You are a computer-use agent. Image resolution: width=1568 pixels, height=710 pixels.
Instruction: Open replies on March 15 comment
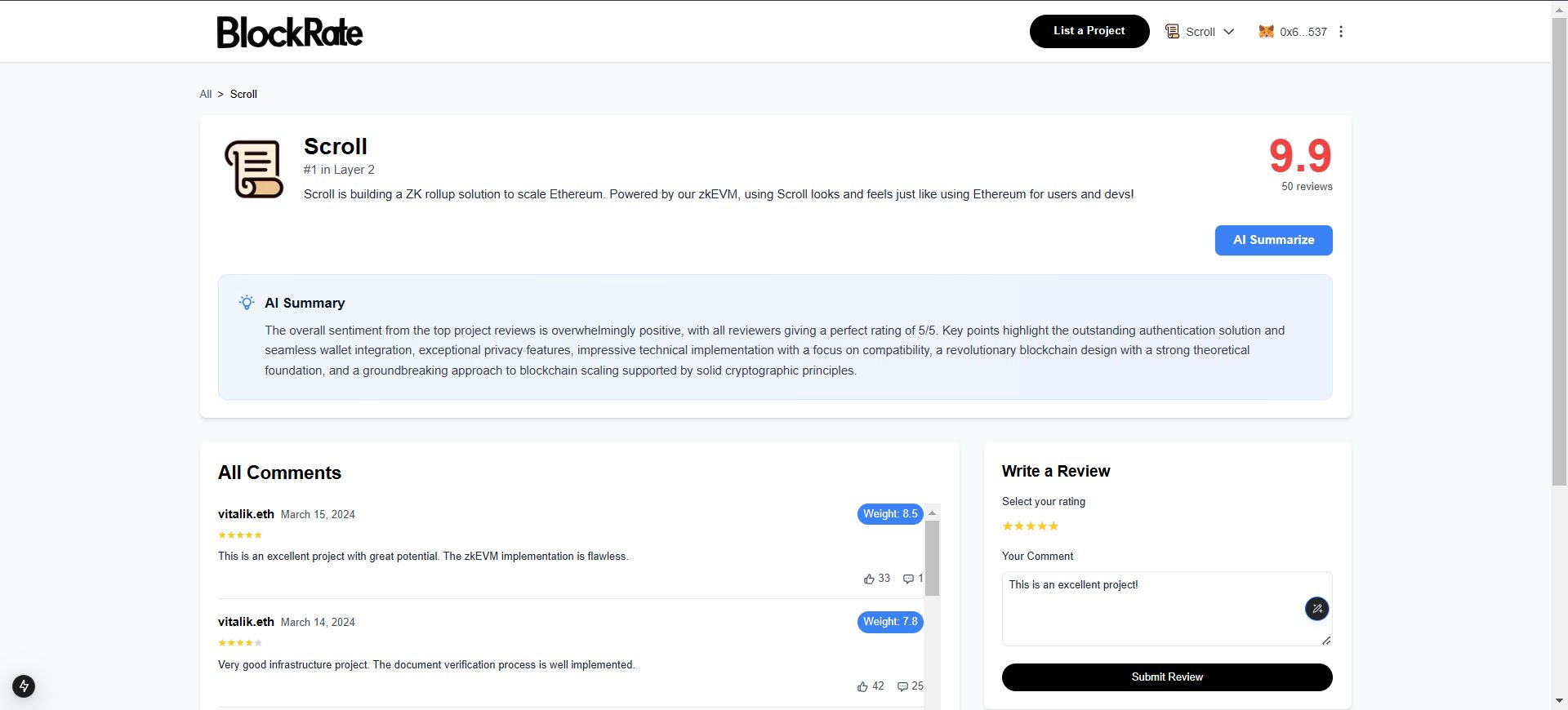coord(913,579)
